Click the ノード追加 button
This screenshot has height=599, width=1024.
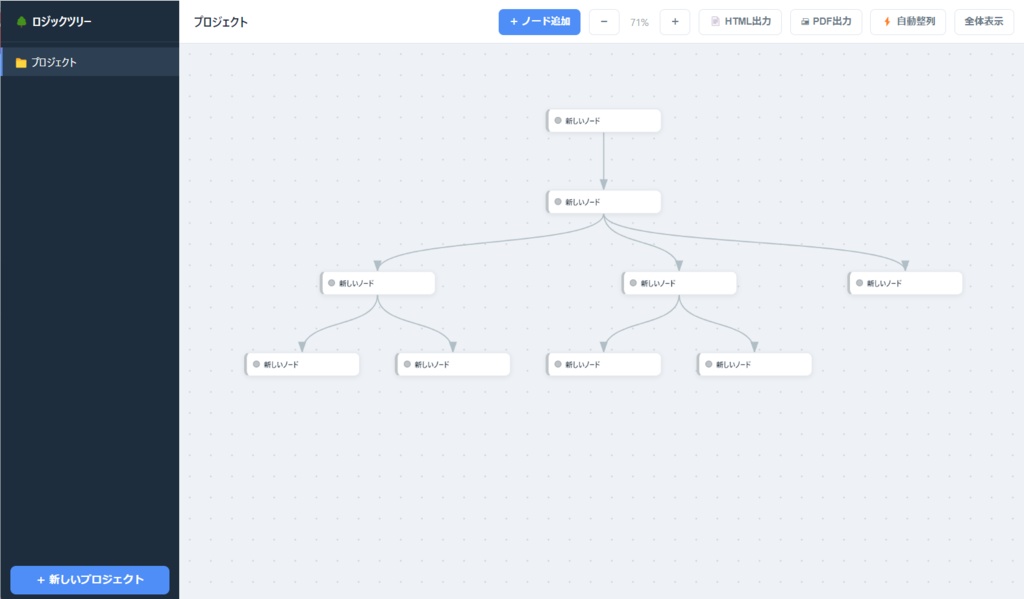pos(539,22)
